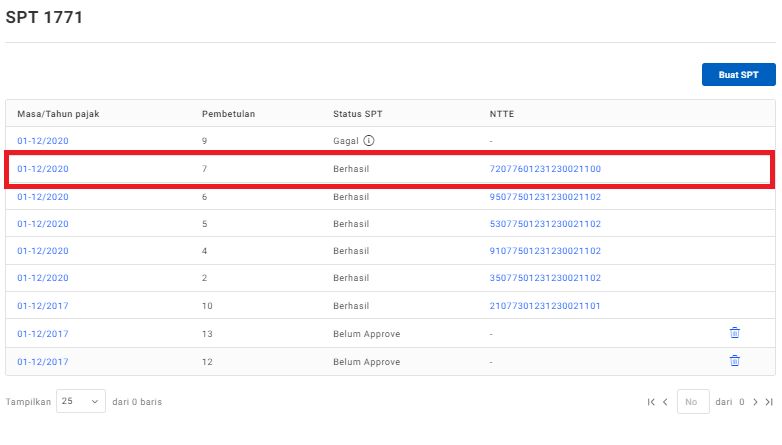Go to first page of the table

tap(651, 402)
